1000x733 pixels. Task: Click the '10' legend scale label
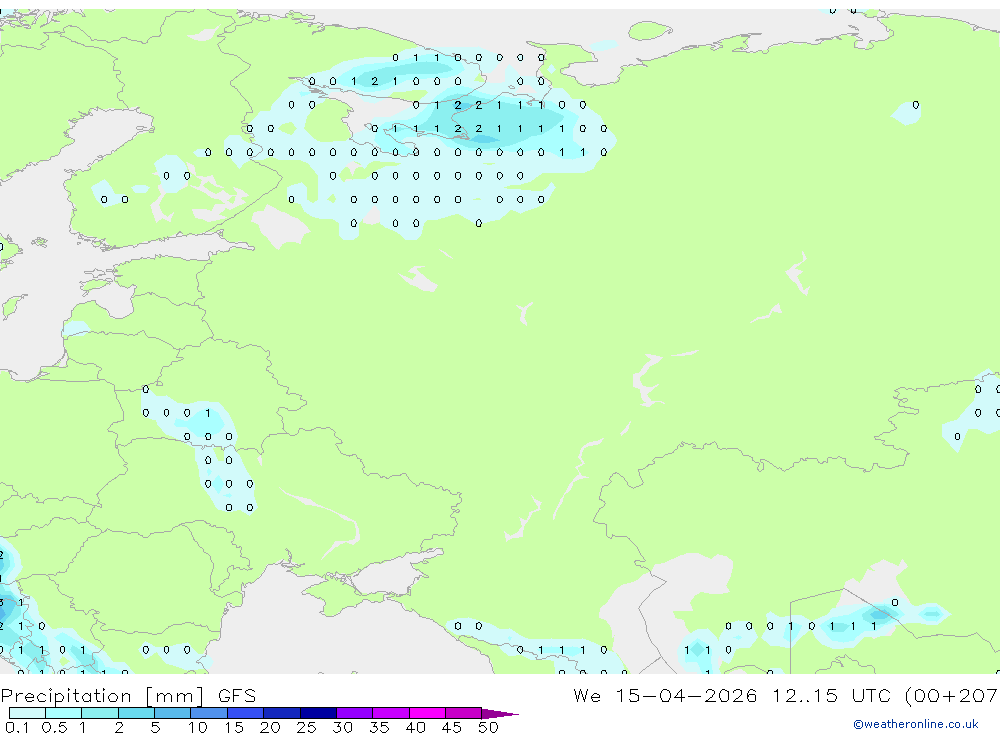pyautogui.click(x=198, y=727)
